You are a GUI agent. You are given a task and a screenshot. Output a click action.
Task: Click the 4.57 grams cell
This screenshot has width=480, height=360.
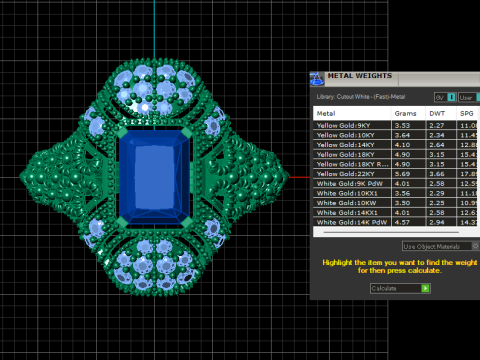point(408,222)
